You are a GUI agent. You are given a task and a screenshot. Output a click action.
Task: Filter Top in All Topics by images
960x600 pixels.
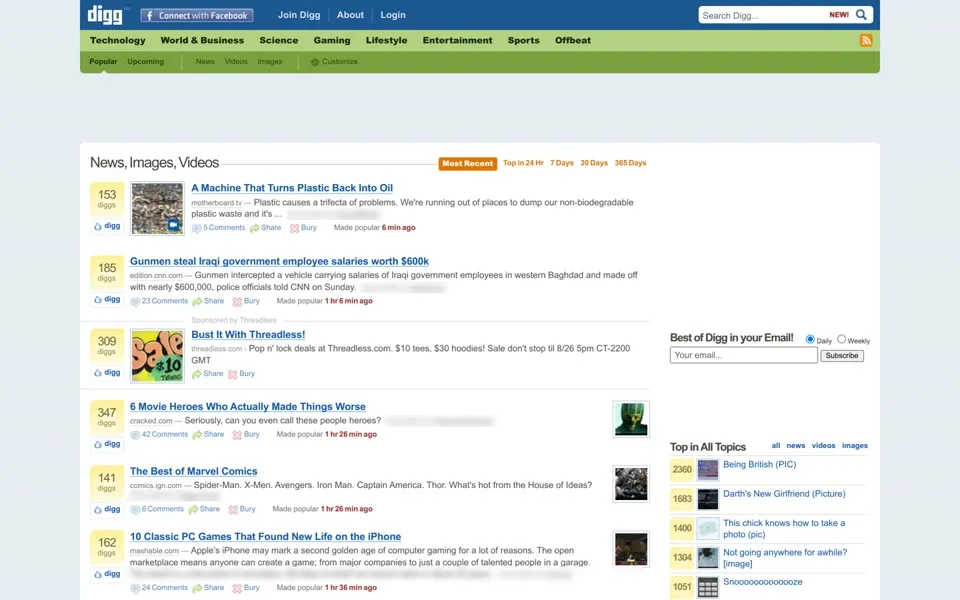(855, 446)
